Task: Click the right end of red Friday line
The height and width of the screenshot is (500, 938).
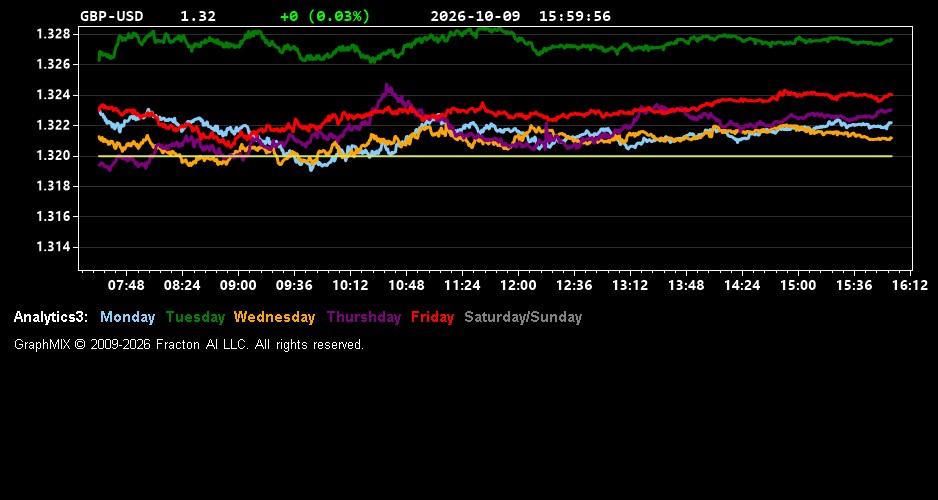Action: coord(891,94)
